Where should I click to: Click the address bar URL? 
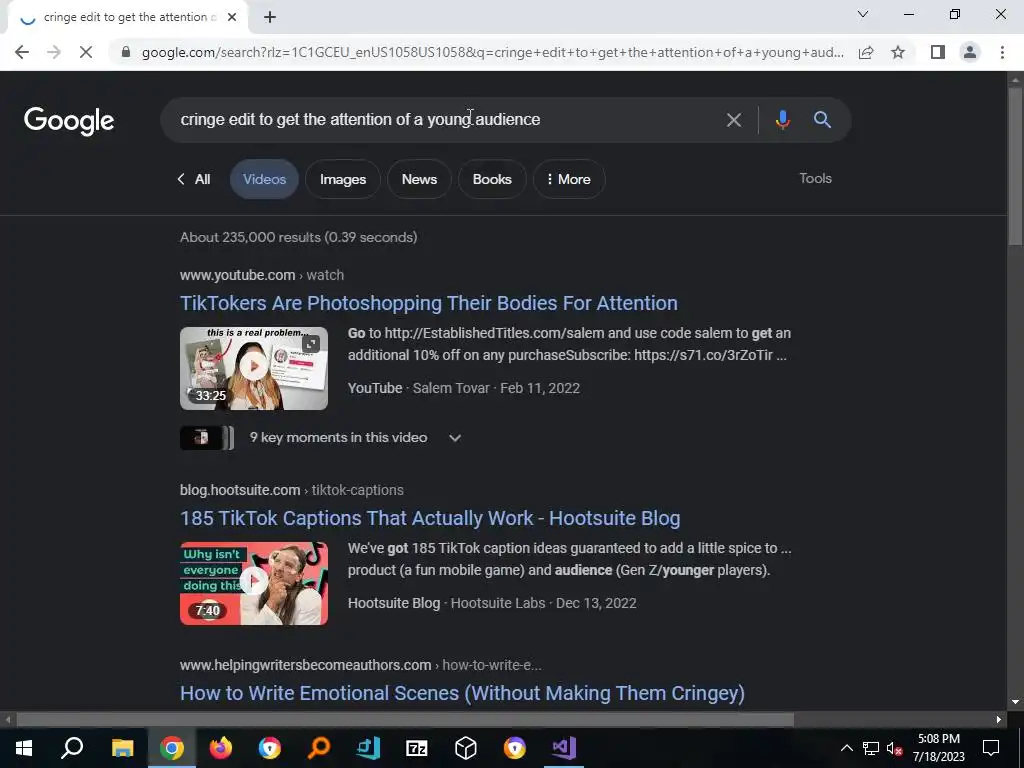[x=492, y=52]
